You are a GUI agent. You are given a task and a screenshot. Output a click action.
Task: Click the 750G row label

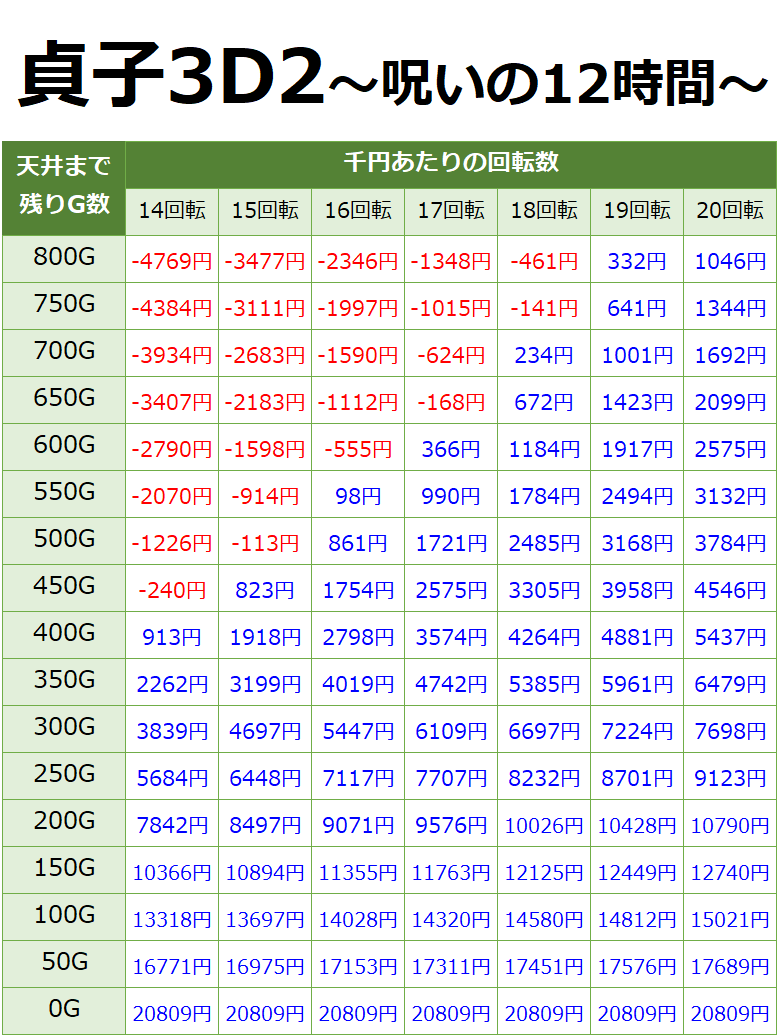click(x=63, y=306)
